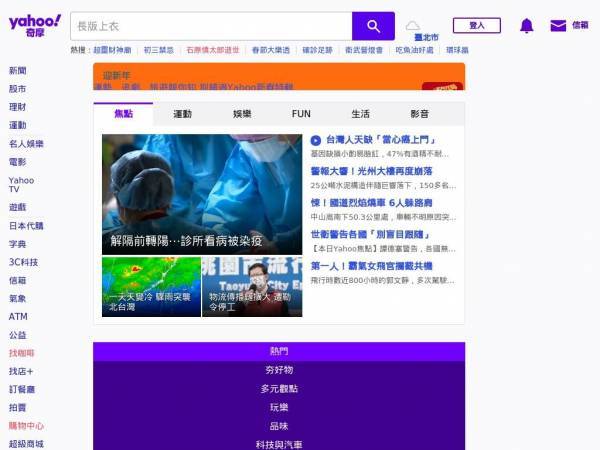600x450 pixels.
Task: Open headline about 國道烈焰燒車 6人
Action: coord(372,203)
